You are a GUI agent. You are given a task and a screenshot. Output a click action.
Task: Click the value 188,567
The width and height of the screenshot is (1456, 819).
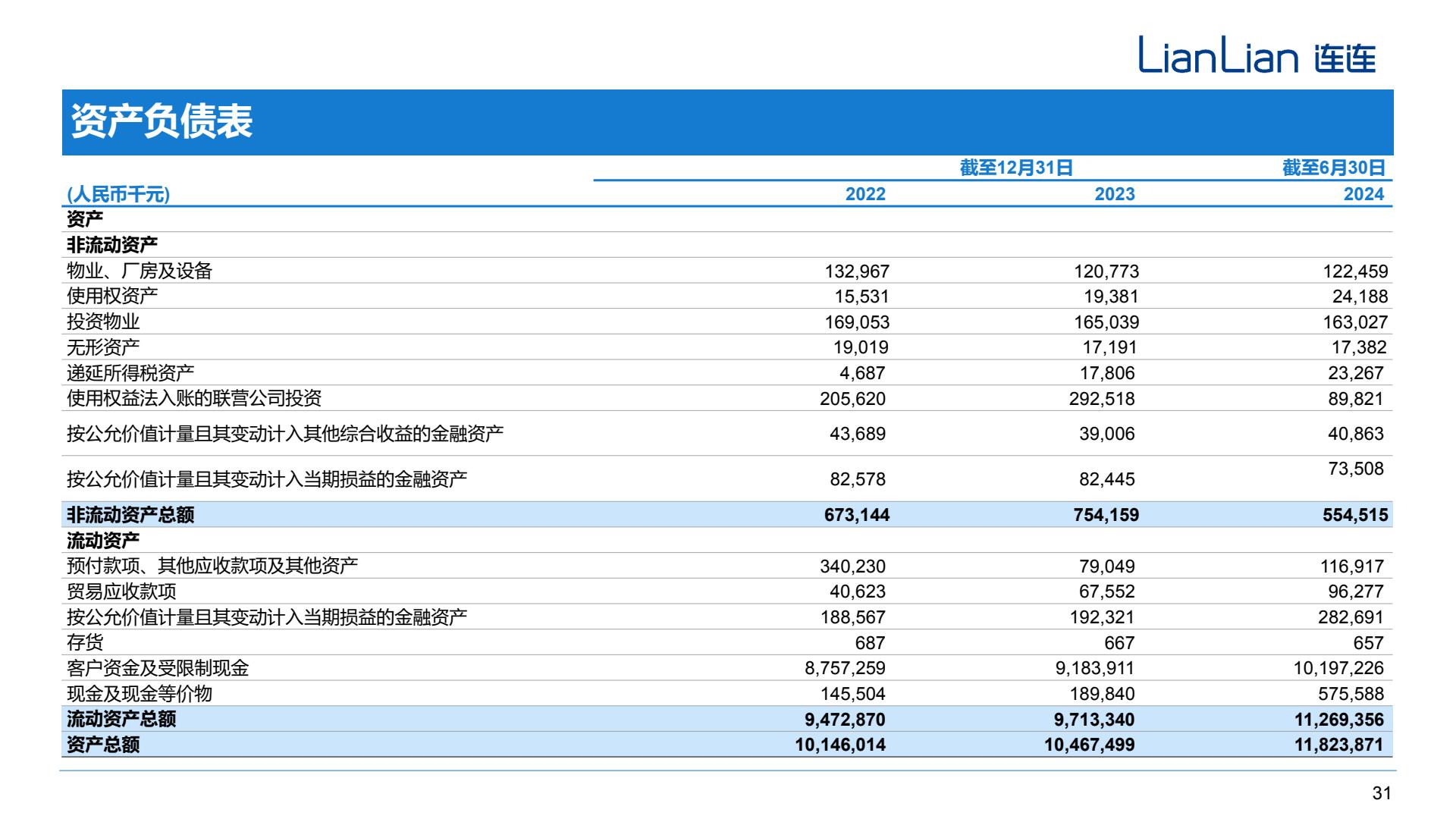(852, 617)
